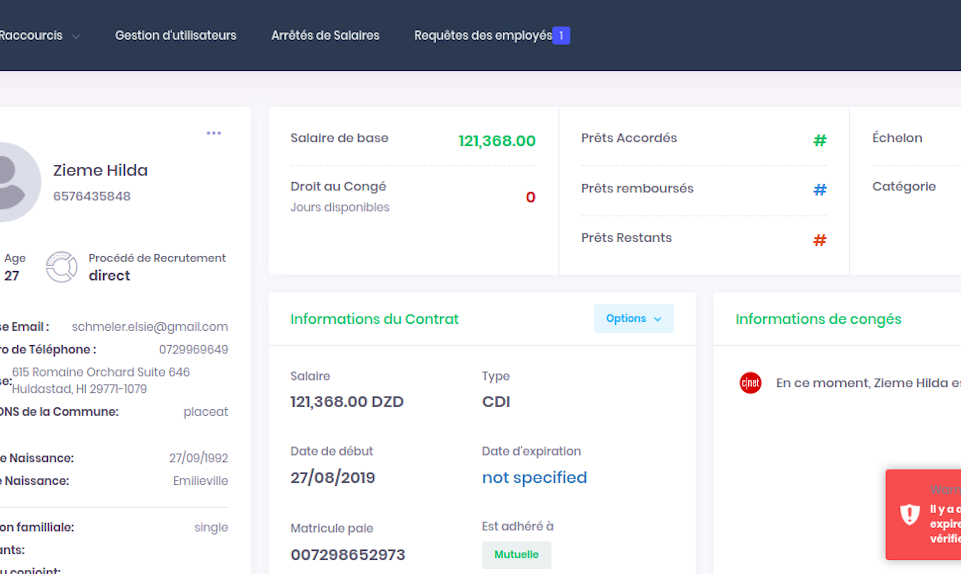
Task: Open Requêtes des employés menu
Action: click(x=483, y=35)
